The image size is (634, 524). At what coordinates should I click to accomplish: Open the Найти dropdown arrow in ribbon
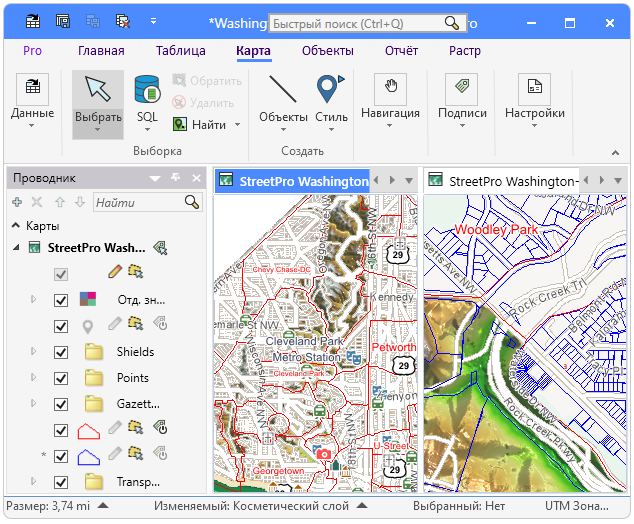tap(238, 125)
